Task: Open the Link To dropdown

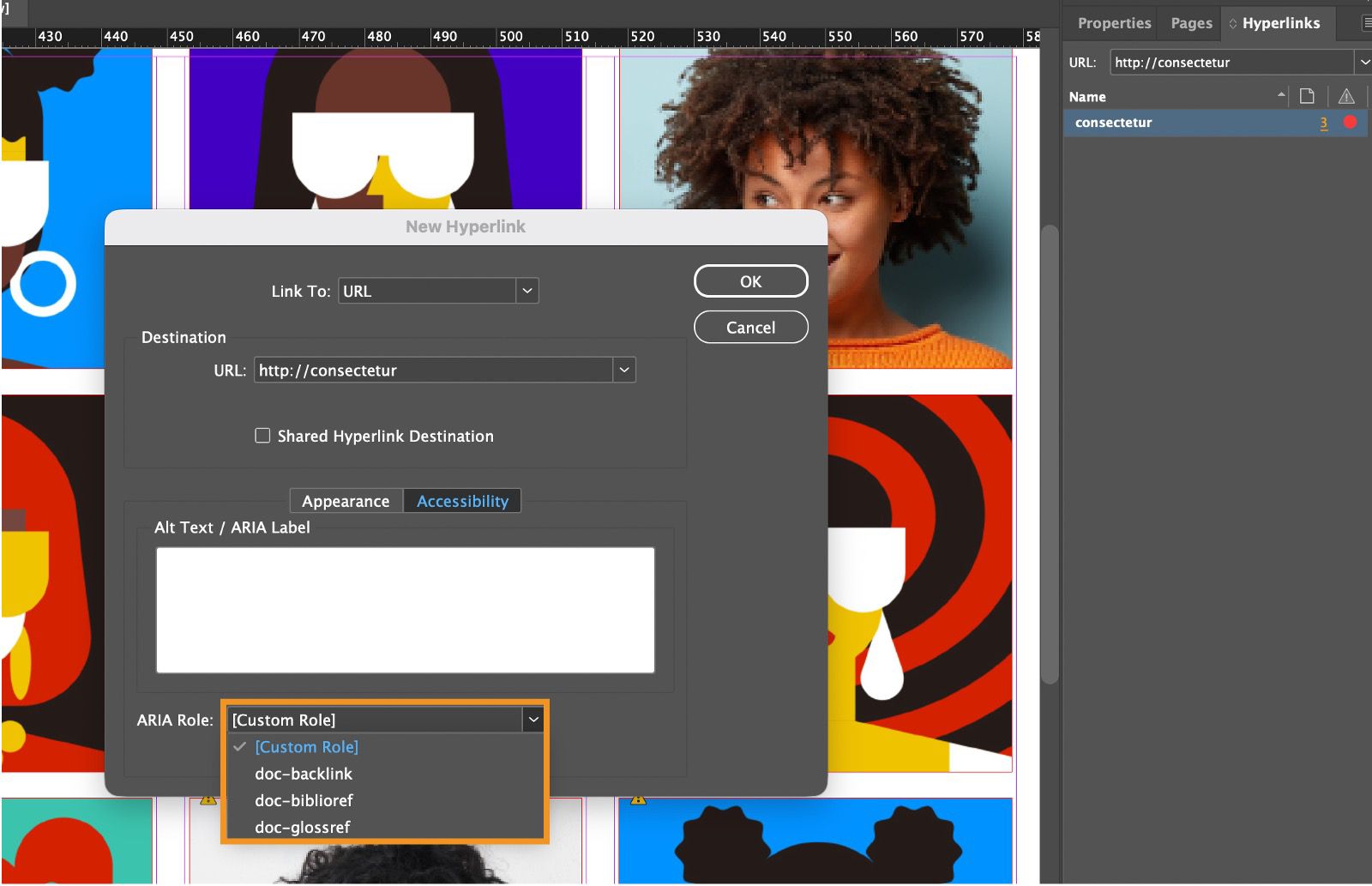Action: pyautogui.click(x=527, y=291)
